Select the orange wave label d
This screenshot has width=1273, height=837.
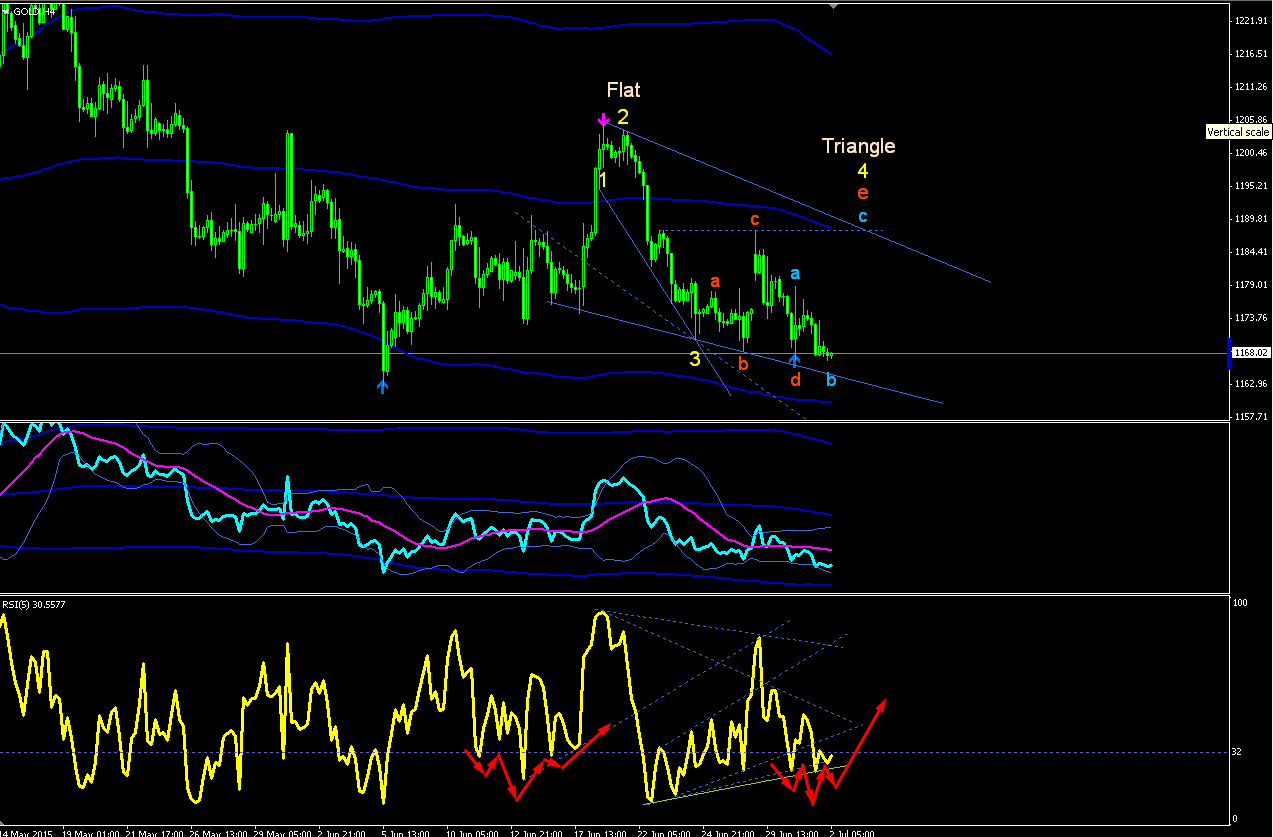pos(795,380)
